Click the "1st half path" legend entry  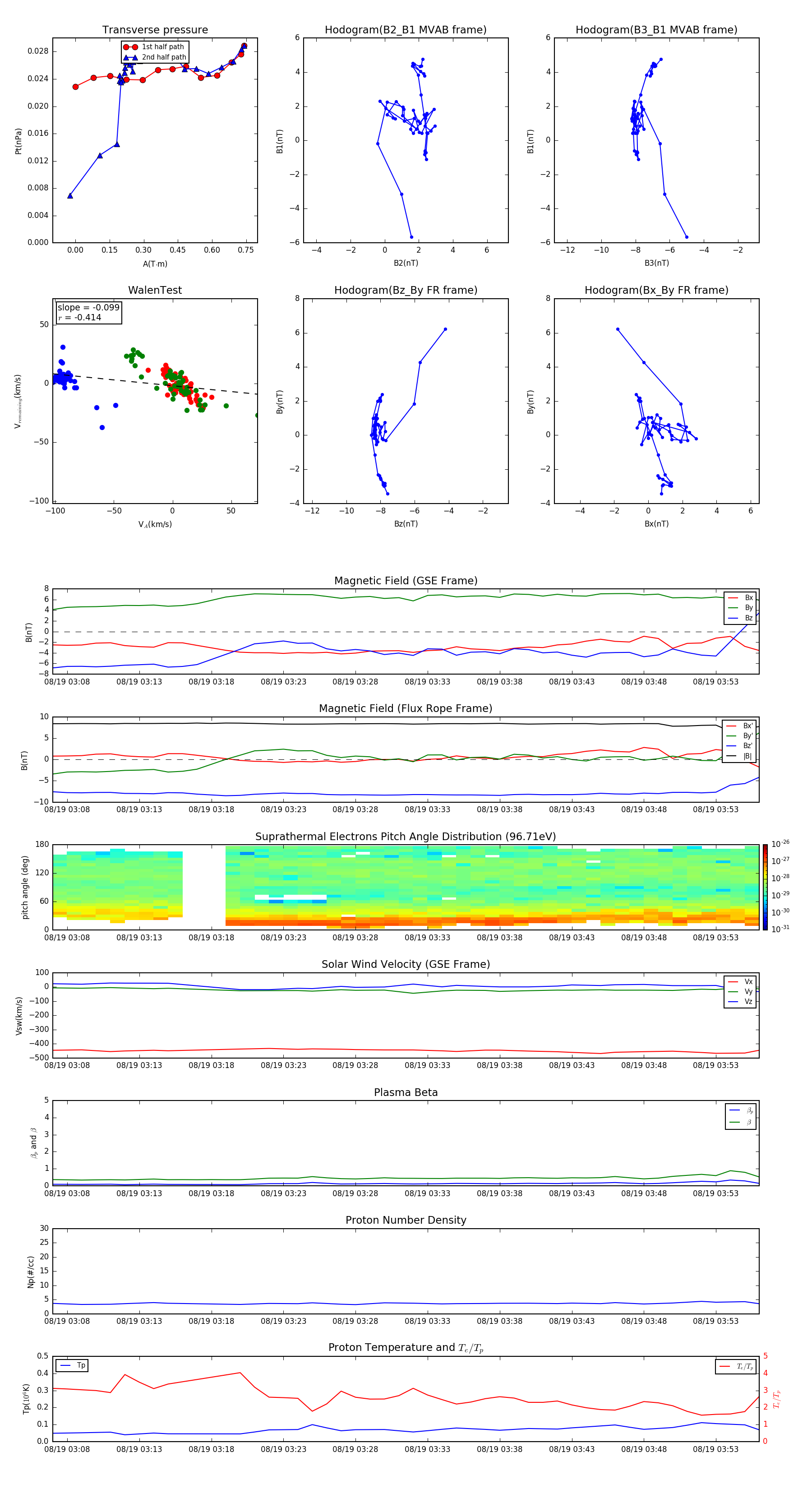[x=154, y=47]
